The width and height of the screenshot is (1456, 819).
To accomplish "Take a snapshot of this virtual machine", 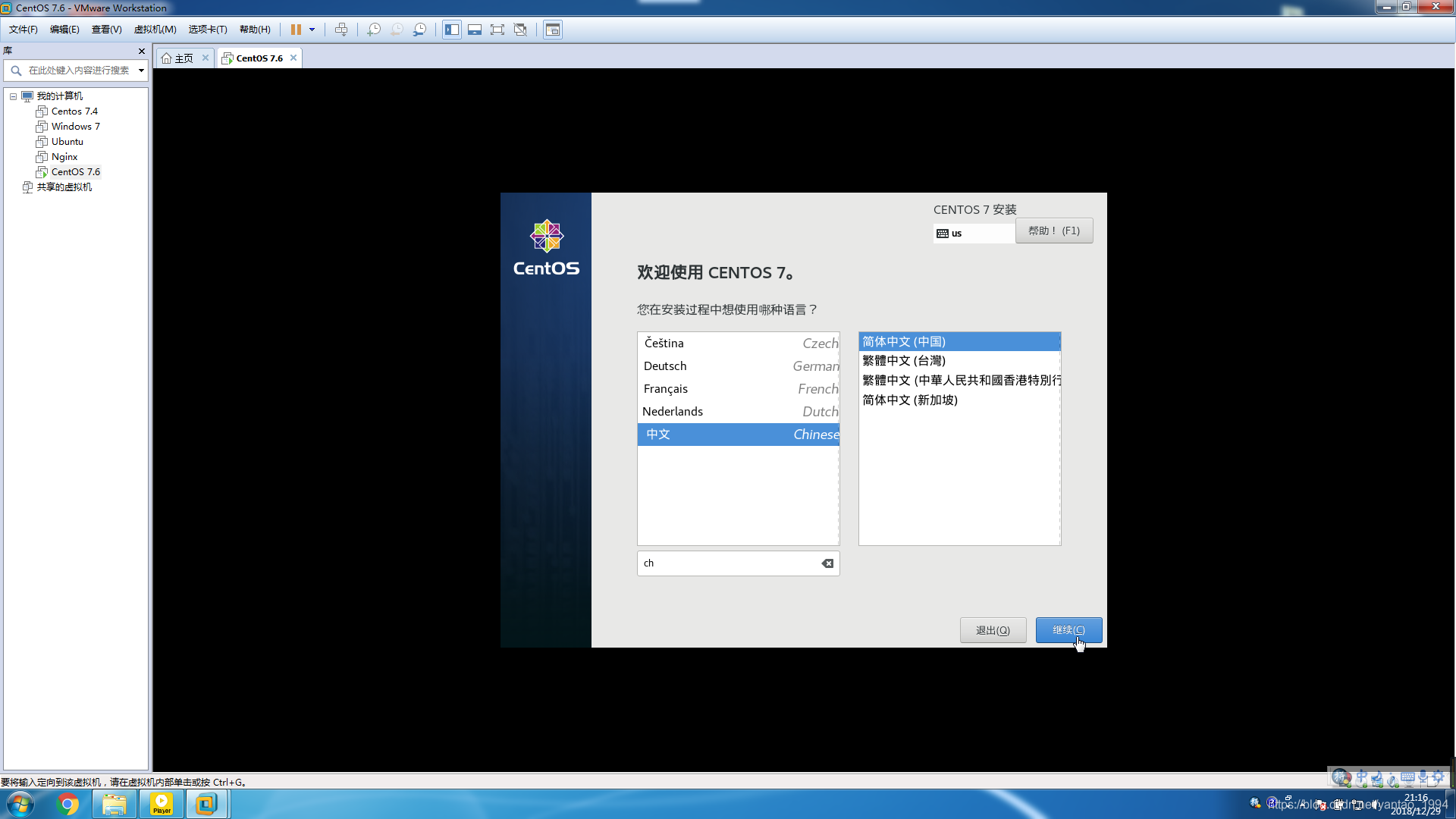I will tap(374, 30).
